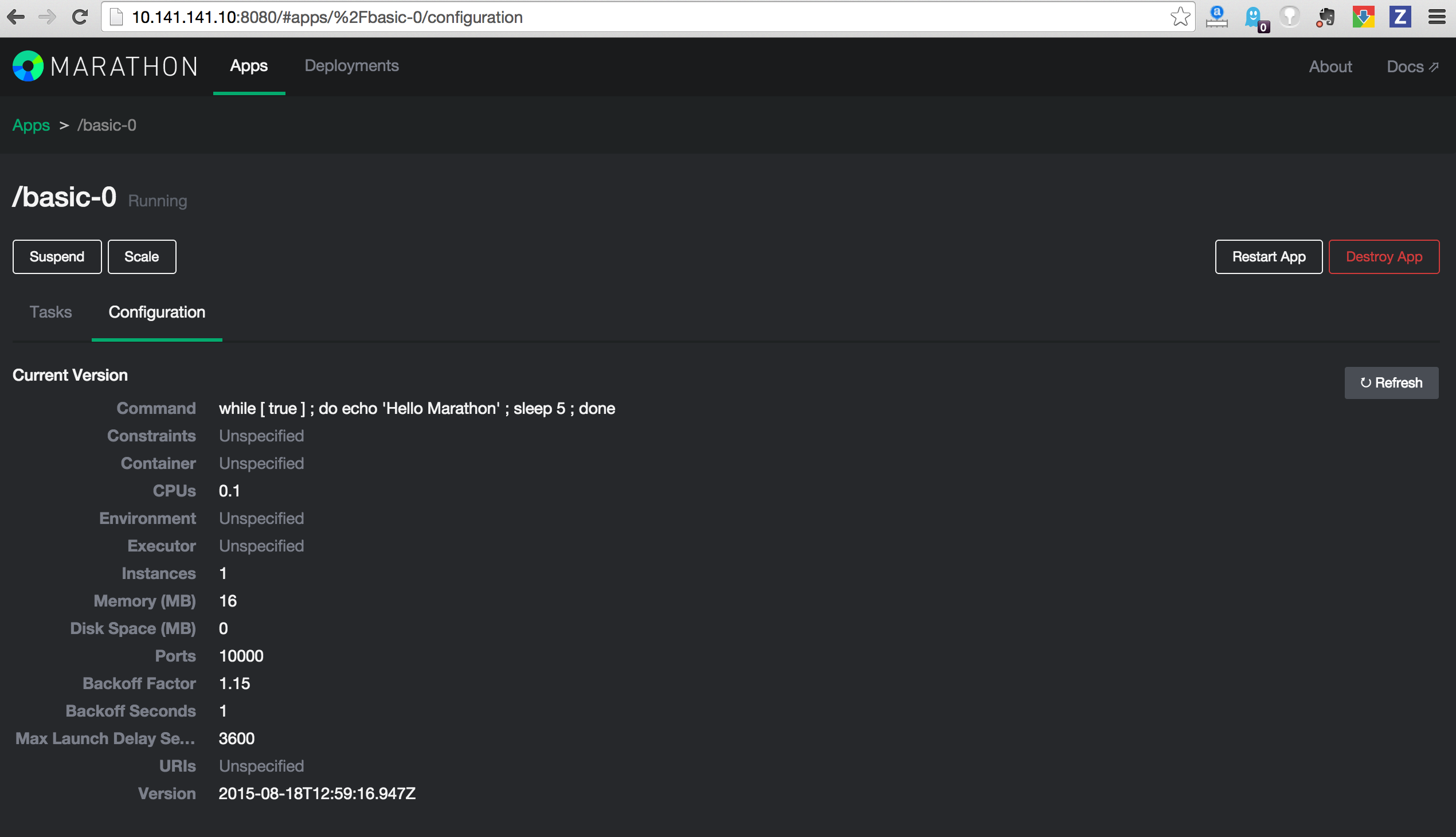The image size is (1456, 837).
Task: Open the blue Z extension icon
Action: [1400, 17]
